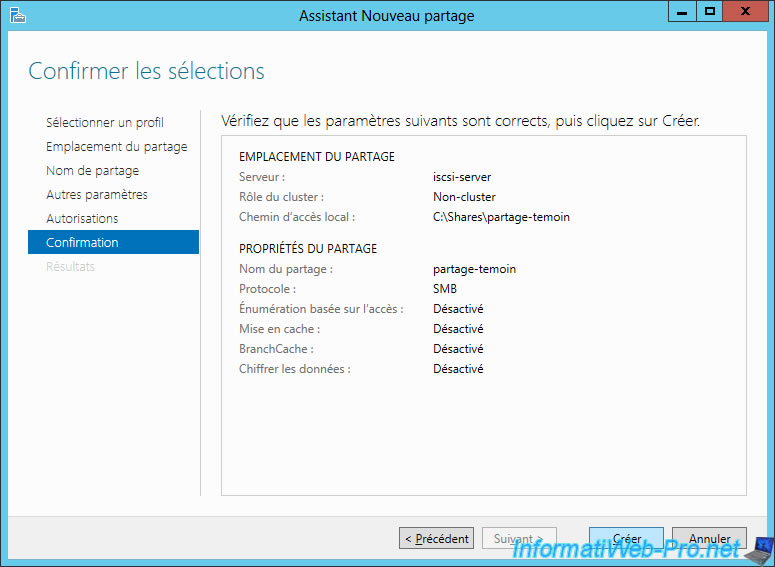Click the wizard icon in title bar

pos(17,15)
